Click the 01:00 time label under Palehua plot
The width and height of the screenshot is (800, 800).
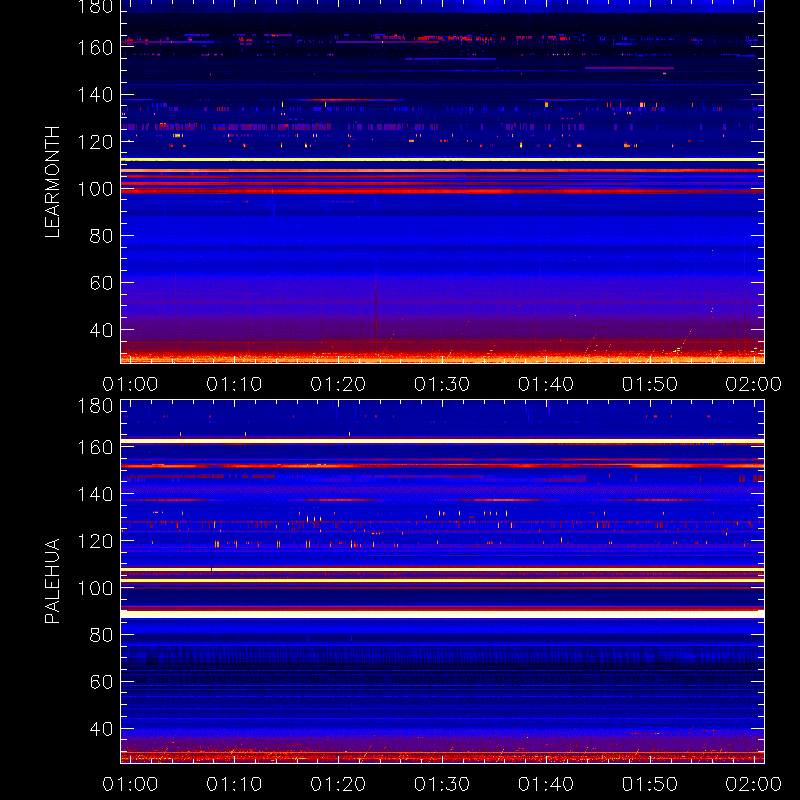click(x=130, y=784)
